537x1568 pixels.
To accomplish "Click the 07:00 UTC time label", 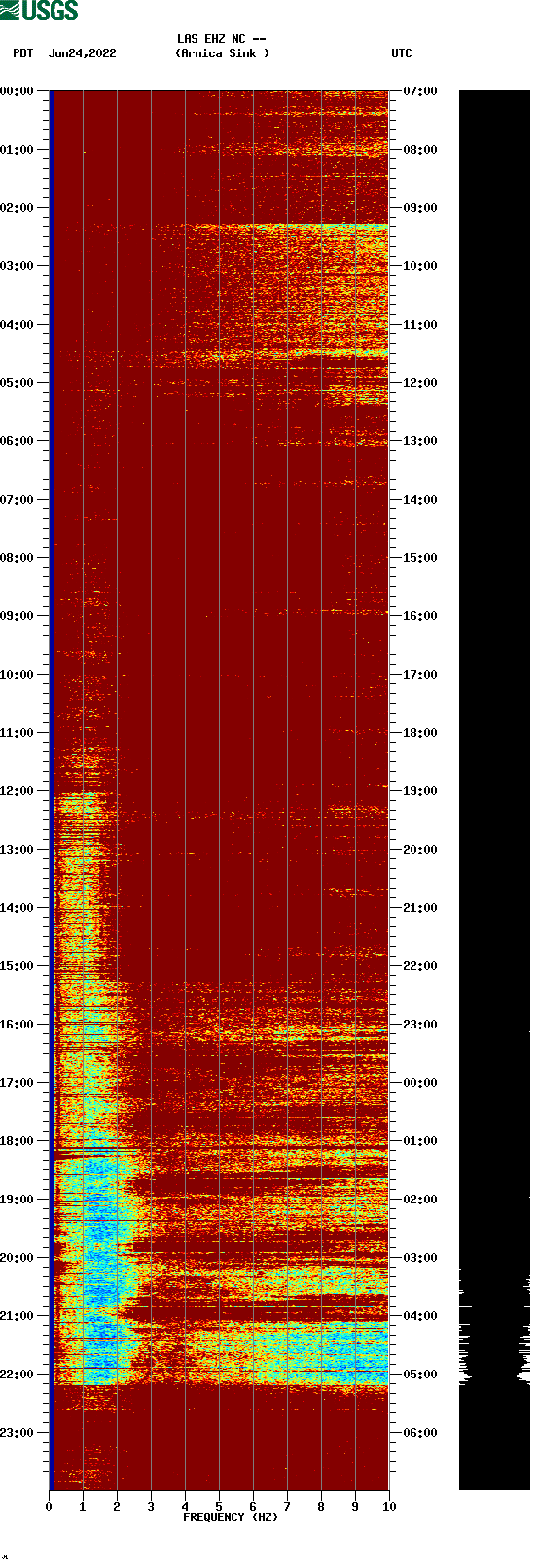I will coord(420,90).
